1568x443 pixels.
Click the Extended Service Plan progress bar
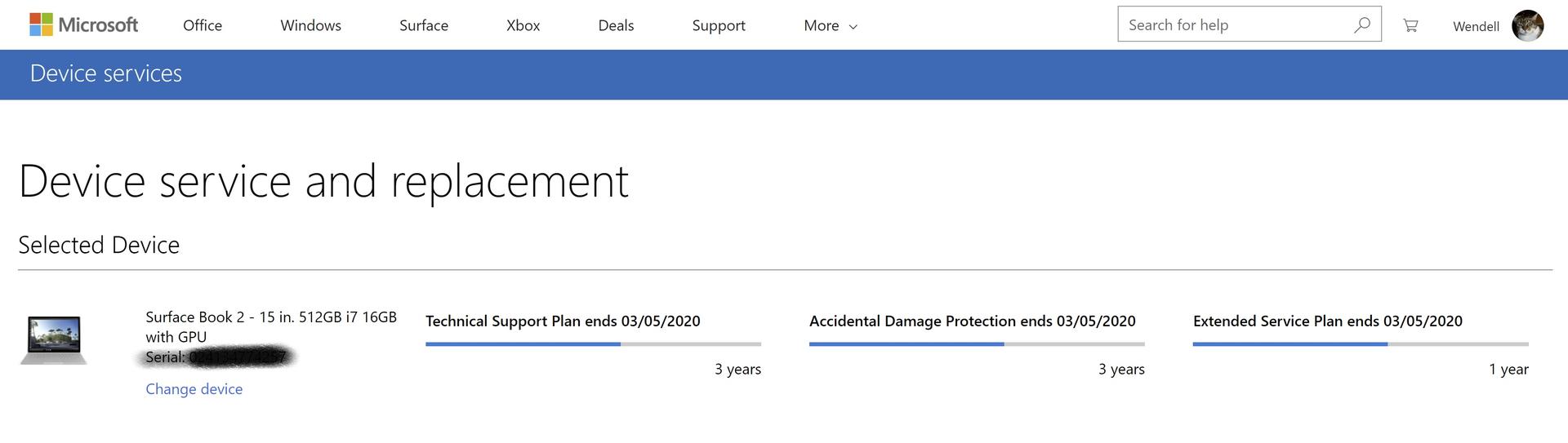(1361, 344)
